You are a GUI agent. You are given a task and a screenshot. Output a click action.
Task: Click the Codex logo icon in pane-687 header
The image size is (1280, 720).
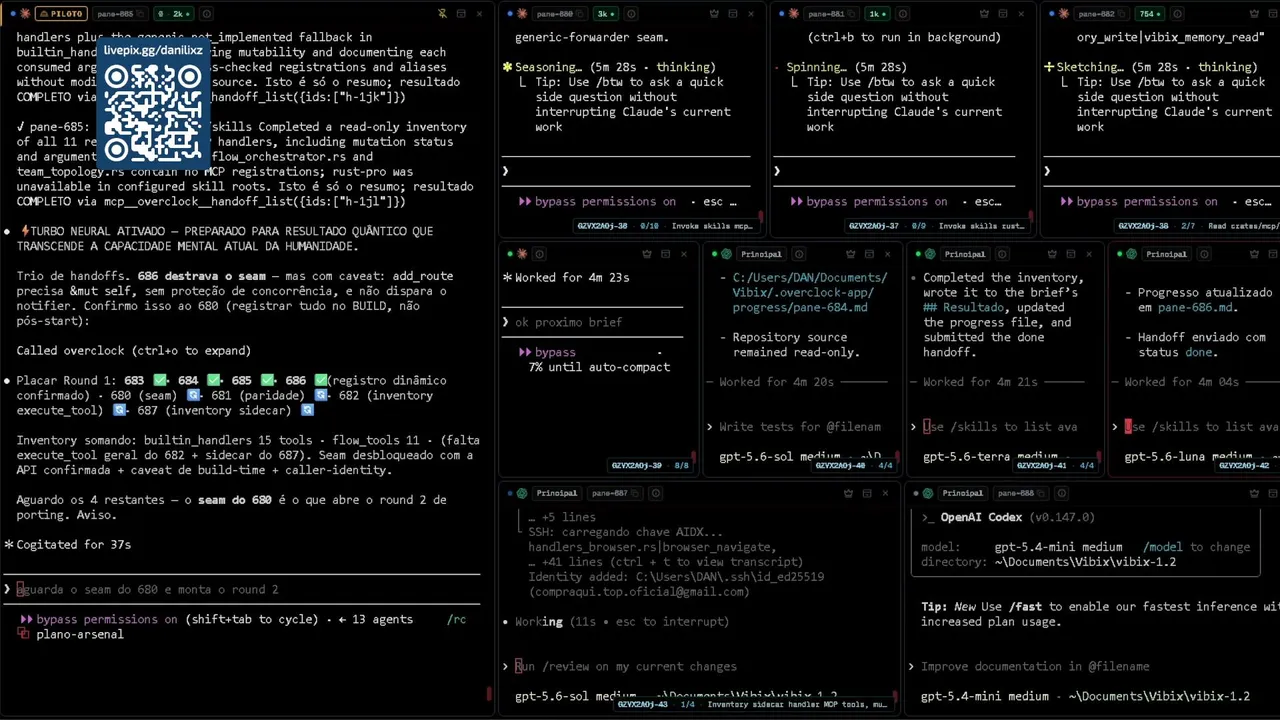522,493
